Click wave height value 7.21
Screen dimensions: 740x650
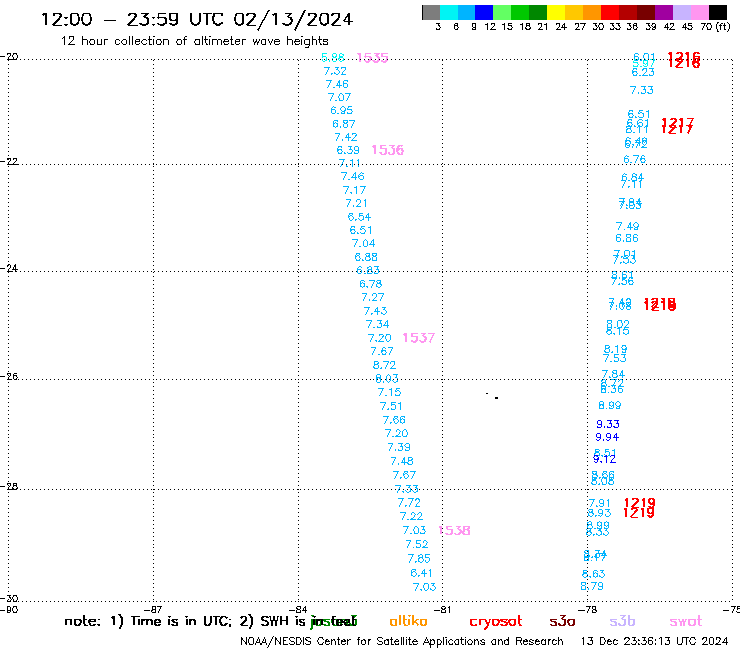356,203
